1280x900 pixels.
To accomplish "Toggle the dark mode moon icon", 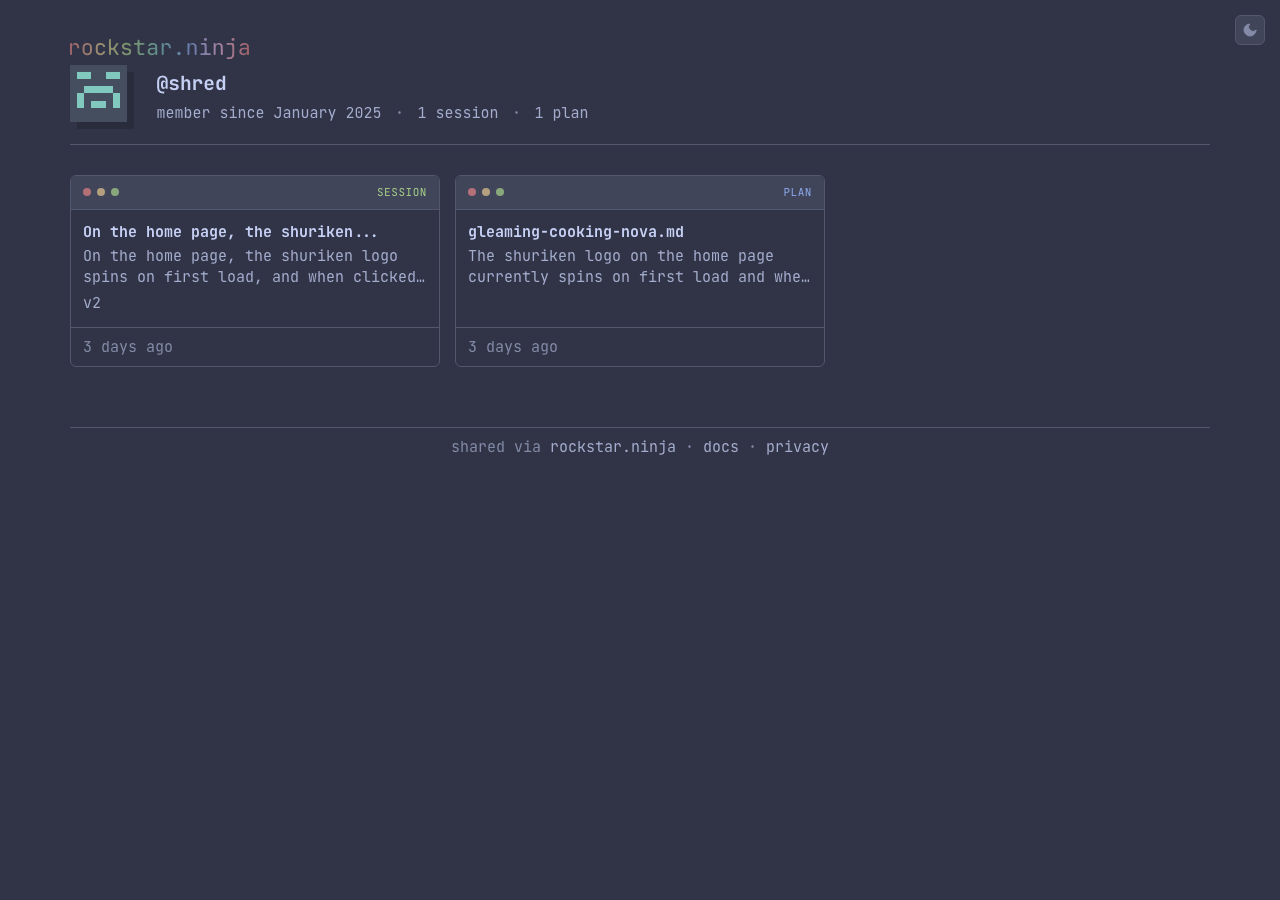I will point(1249,30).
